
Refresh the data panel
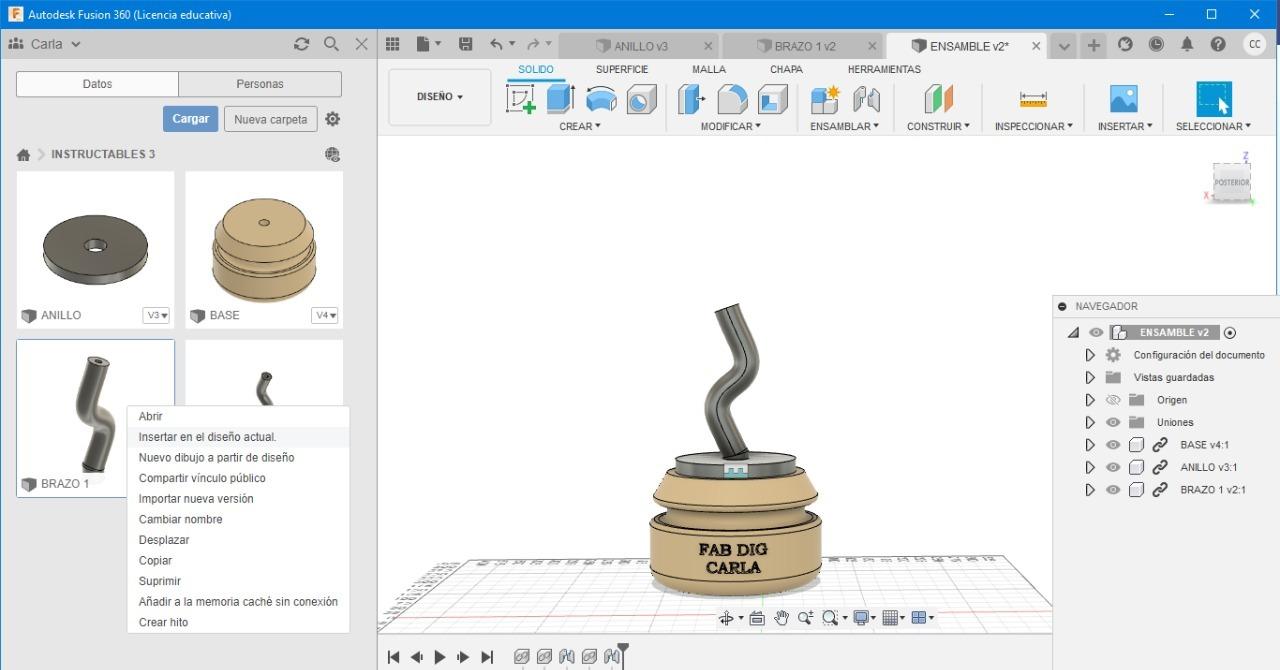click(301, 44)
